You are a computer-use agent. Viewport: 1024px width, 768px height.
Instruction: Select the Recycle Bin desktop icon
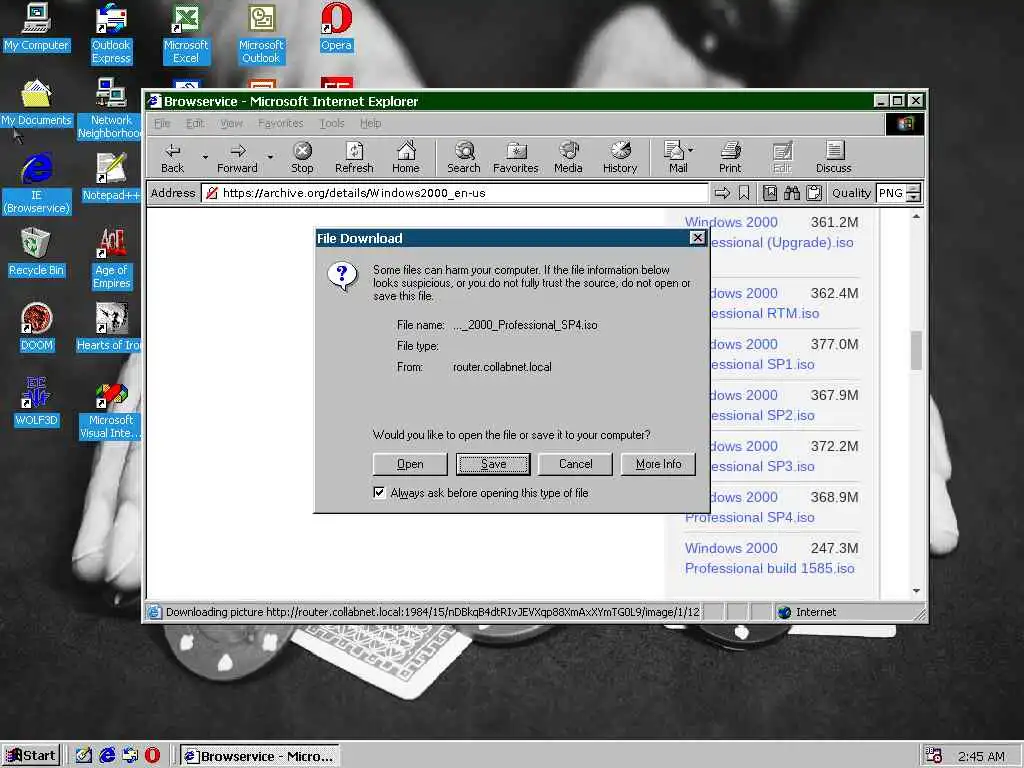(x=36, y=252)
